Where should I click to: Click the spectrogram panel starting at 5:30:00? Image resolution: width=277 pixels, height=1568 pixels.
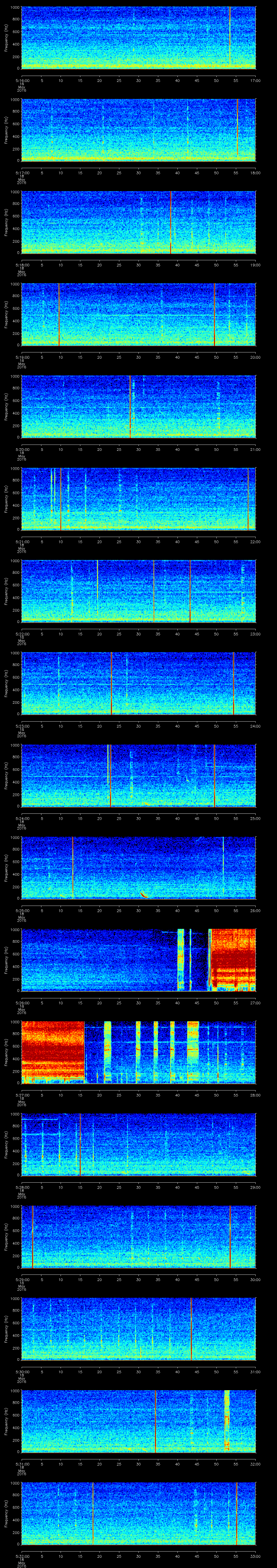coord(138,1329)
